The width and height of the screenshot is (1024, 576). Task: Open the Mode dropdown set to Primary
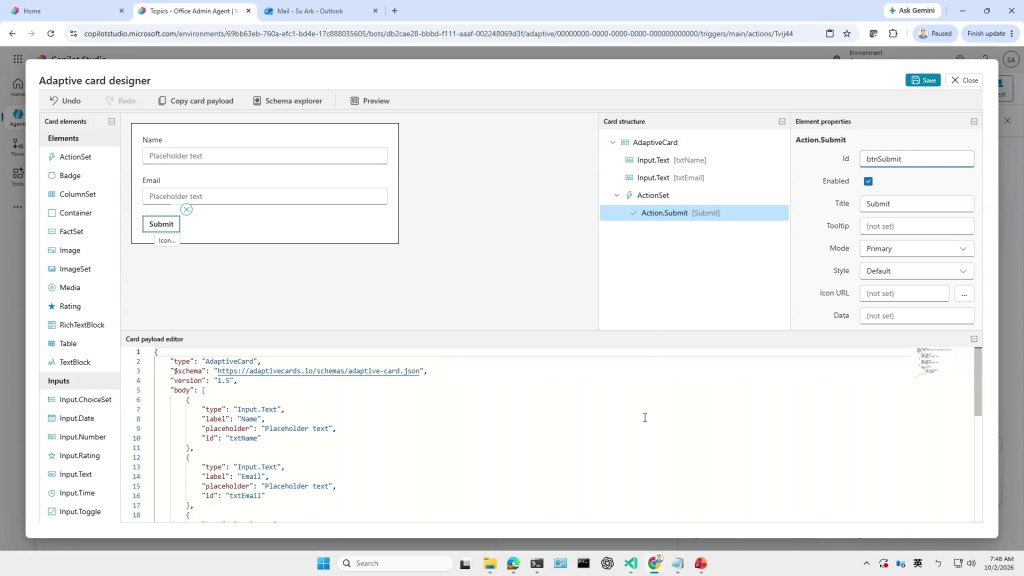(x=916, y=249)
